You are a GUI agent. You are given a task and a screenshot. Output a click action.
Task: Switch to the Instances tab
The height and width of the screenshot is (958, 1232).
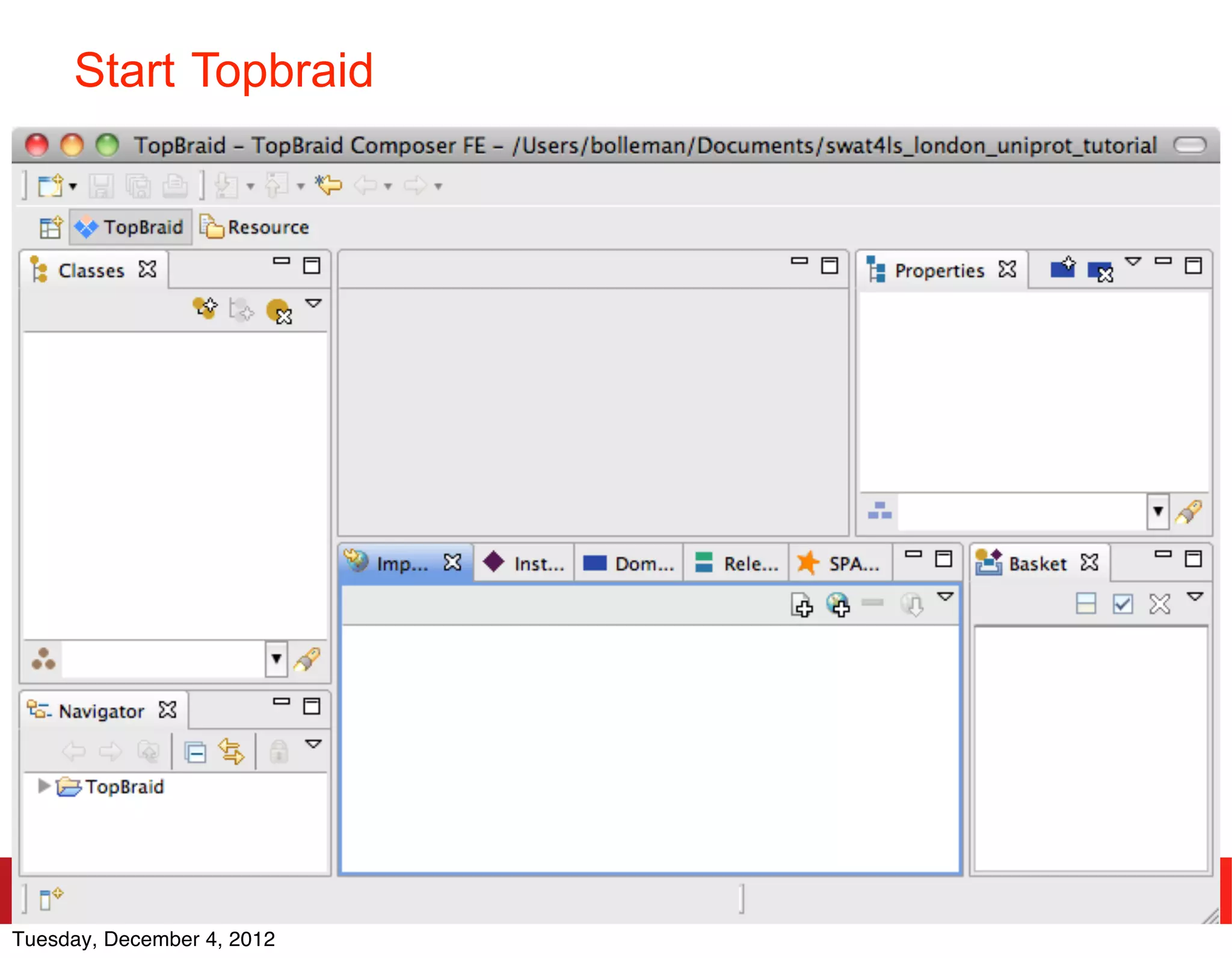[x=525, y=563]
